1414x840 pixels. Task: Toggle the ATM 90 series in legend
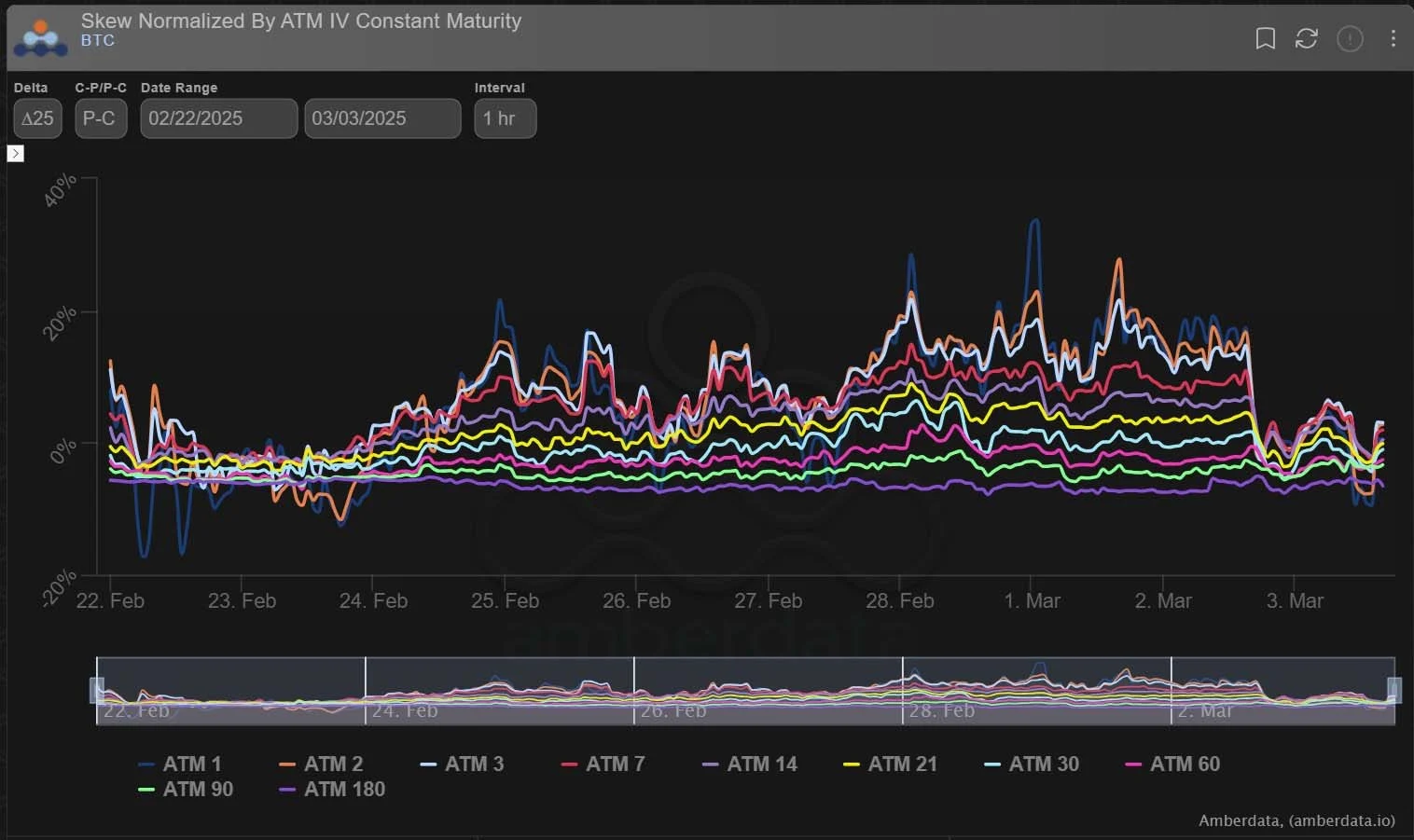pyautogui.click(x=185, y=789)
